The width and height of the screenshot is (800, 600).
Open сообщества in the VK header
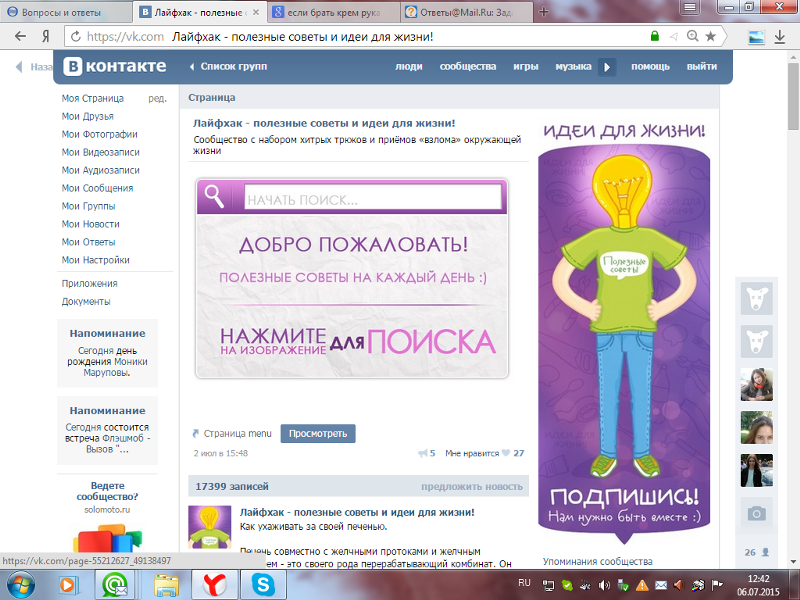click(x=468, y=67)
